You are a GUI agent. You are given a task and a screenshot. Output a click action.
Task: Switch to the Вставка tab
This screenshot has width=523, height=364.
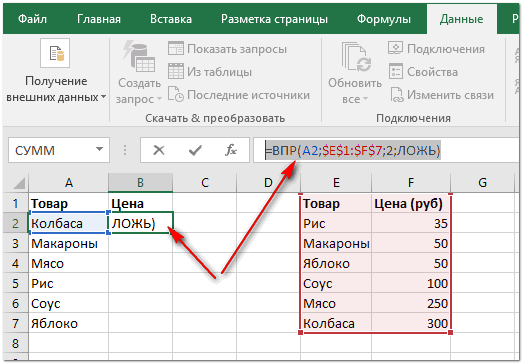pyautogui.click(x=171, y=19)
